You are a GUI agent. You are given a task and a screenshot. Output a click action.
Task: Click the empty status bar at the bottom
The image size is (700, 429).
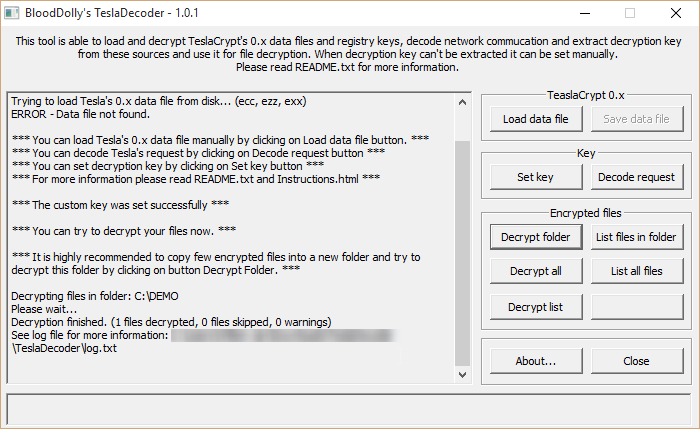click(349, 408)
